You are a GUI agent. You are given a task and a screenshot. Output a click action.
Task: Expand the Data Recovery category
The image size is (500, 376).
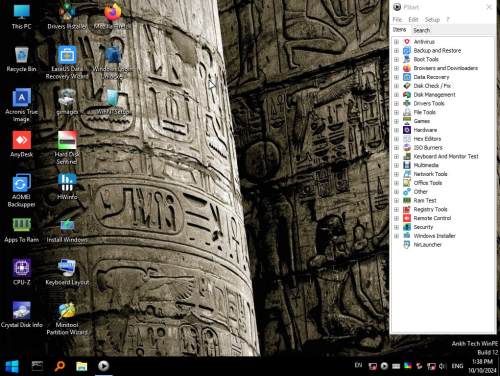click(396, 77)
